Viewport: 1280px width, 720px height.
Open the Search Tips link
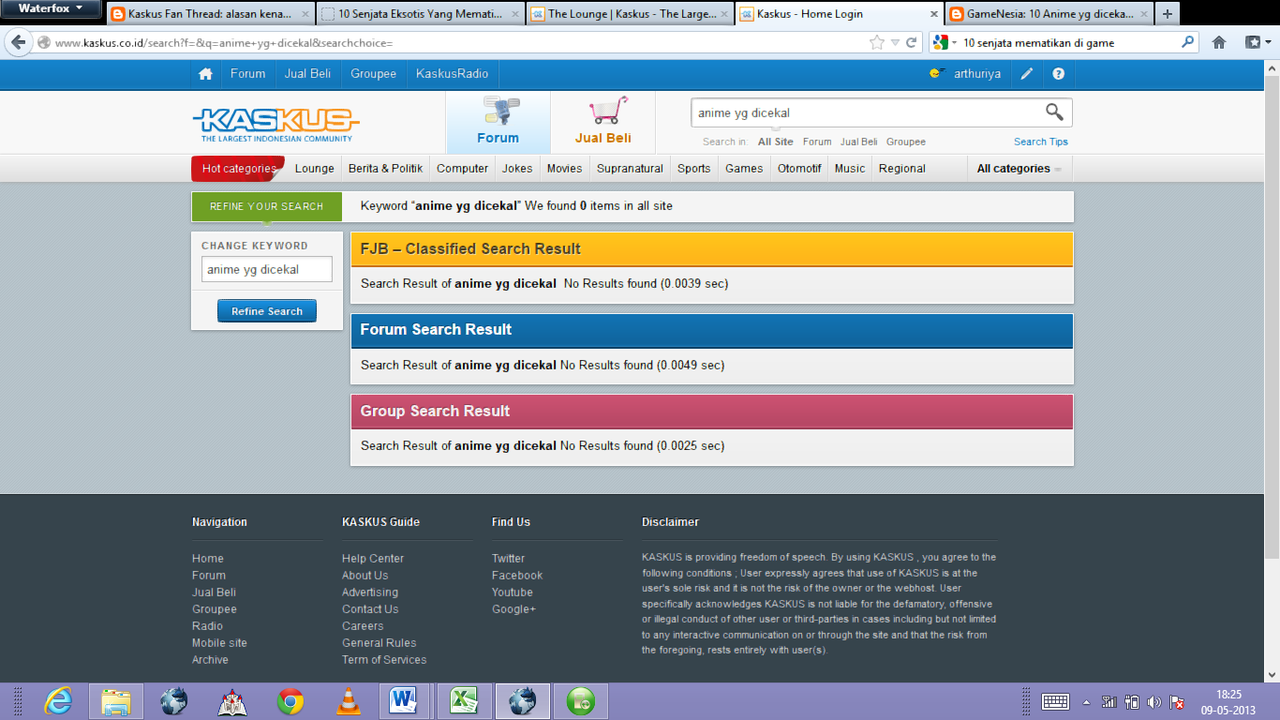[1041, 142]
